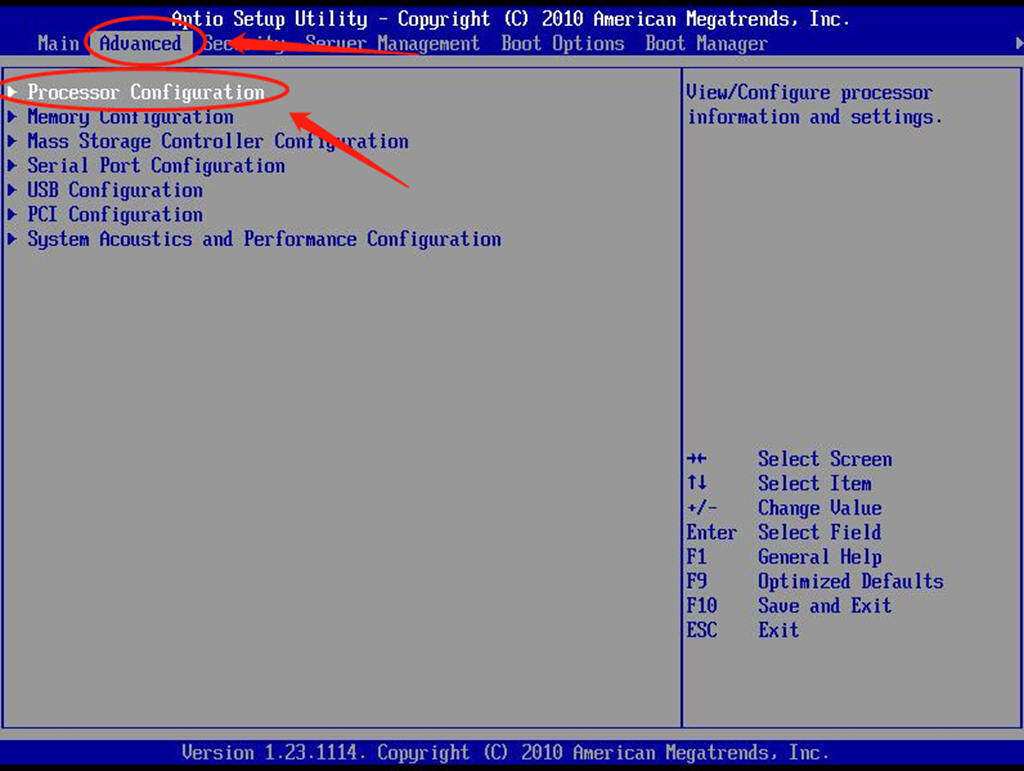The height and width of the screenshot is (771, 1024).
Task: Open Serial Port Configuration
Action: (x=155, y=166)
